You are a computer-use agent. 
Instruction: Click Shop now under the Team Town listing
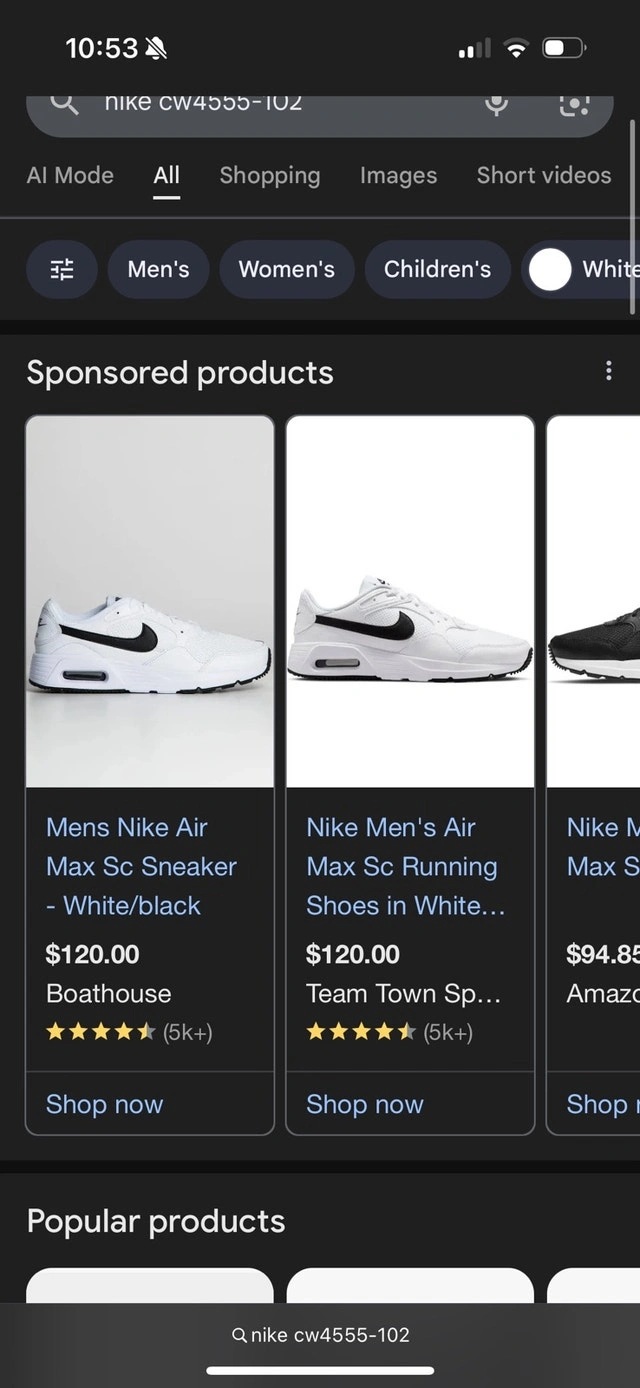click(x=365, y=1104)
